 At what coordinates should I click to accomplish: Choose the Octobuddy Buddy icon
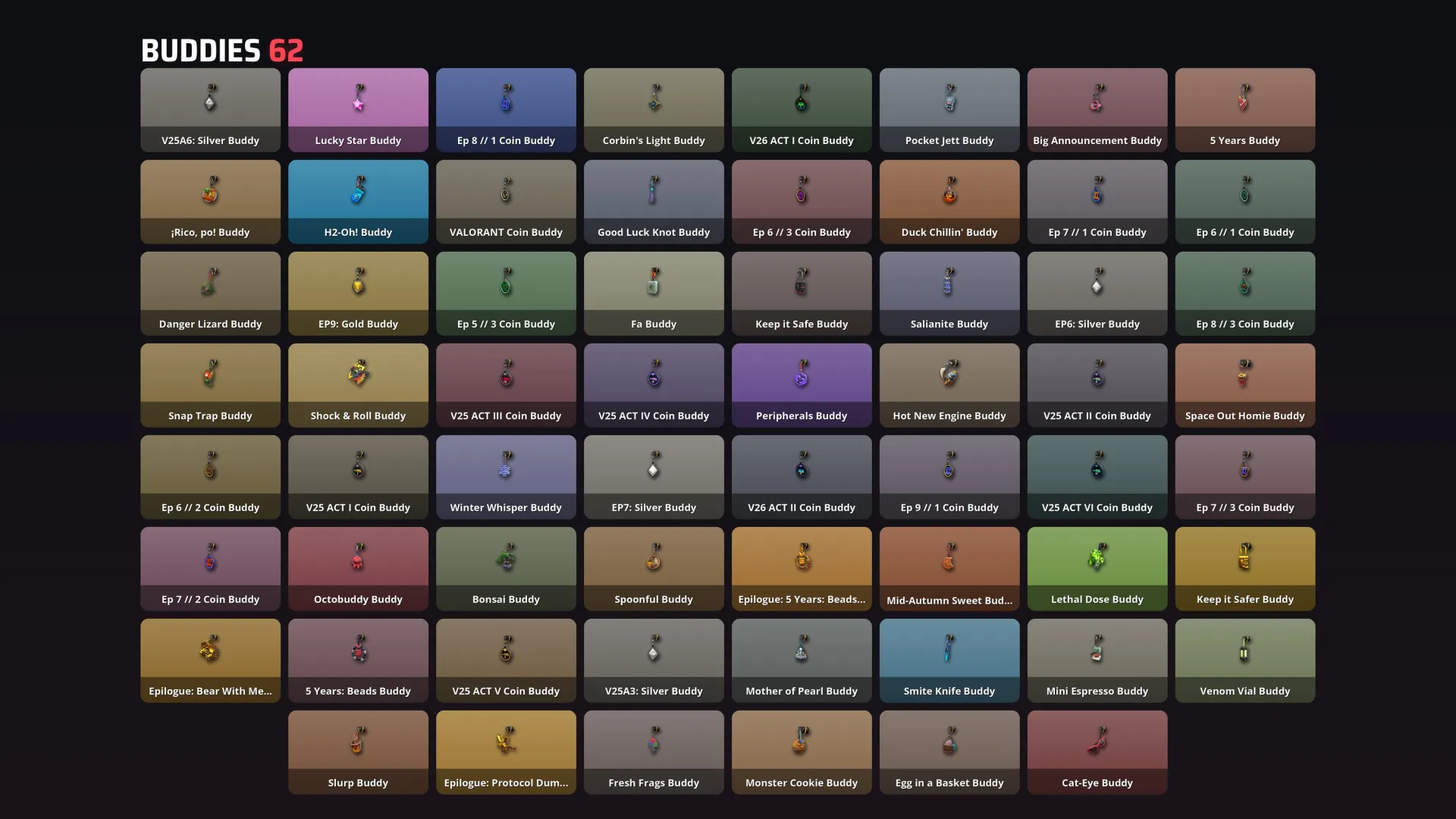[358, 557]
